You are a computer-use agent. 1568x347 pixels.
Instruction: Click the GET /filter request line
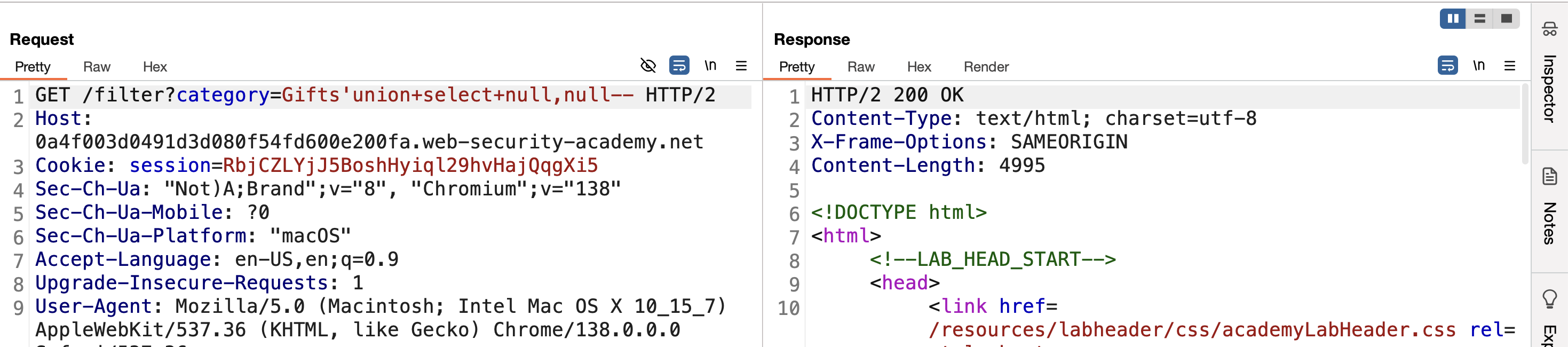click(375, 96)
